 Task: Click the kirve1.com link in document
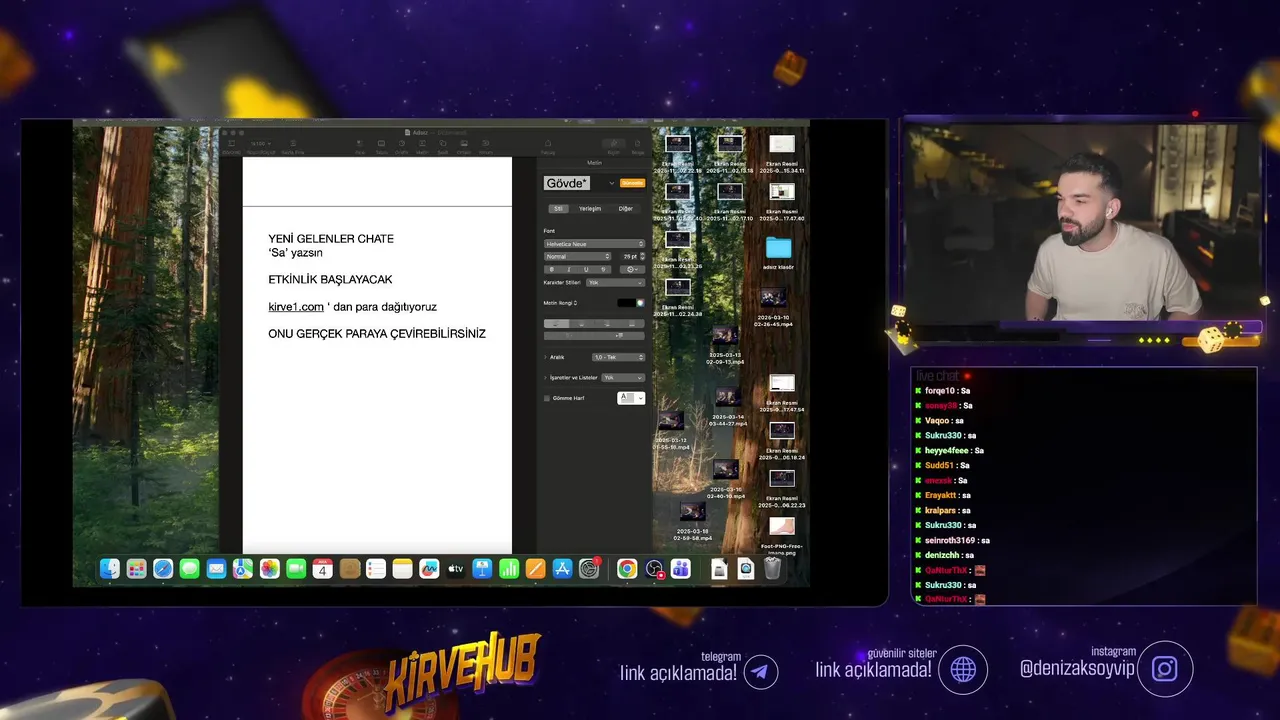click(296, 307)
